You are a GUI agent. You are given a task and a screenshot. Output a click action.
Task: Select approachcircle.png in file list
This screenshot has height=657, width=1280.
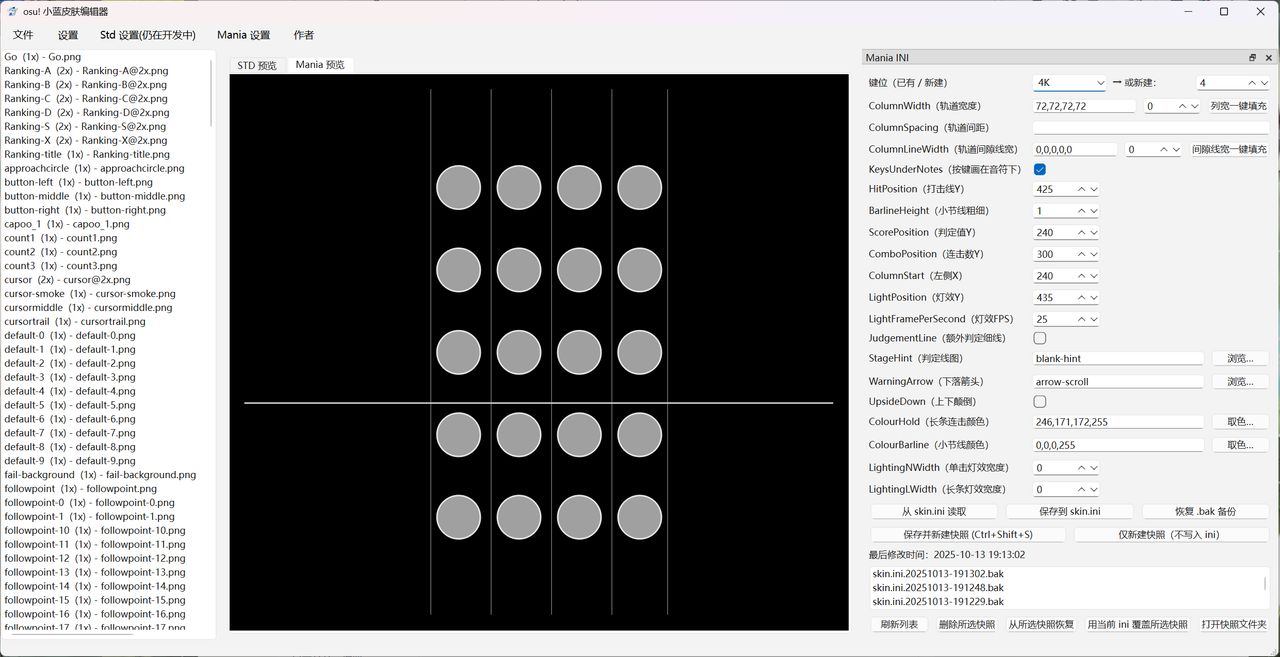[94, 169]
